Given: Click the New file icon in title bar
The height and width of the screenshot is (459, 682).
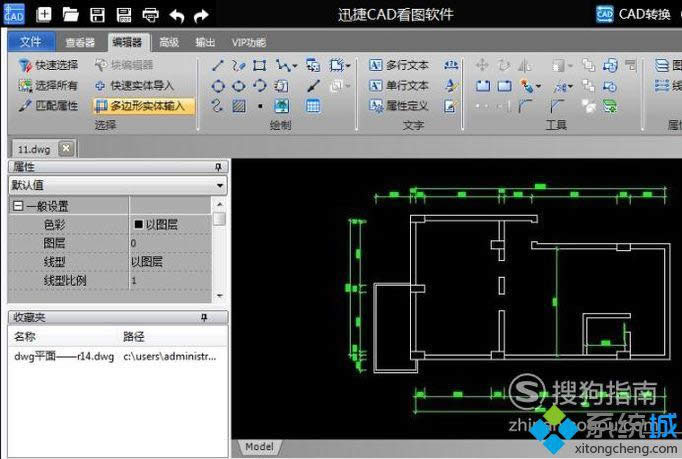Looking at the screenshot, I should tap(43, 15).
